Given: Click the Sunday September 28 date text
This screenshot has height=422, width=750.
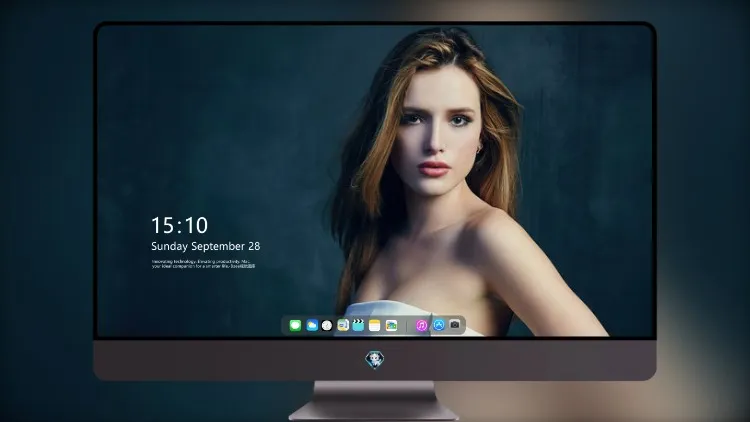Looking at the screenshot, I should [x=206, y=246].
